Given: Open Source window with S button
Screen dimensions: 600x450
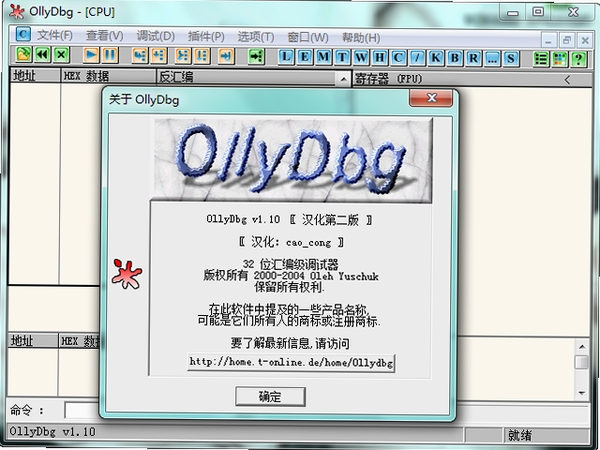Looking at the screenshot, I should [x=511, y=58].
